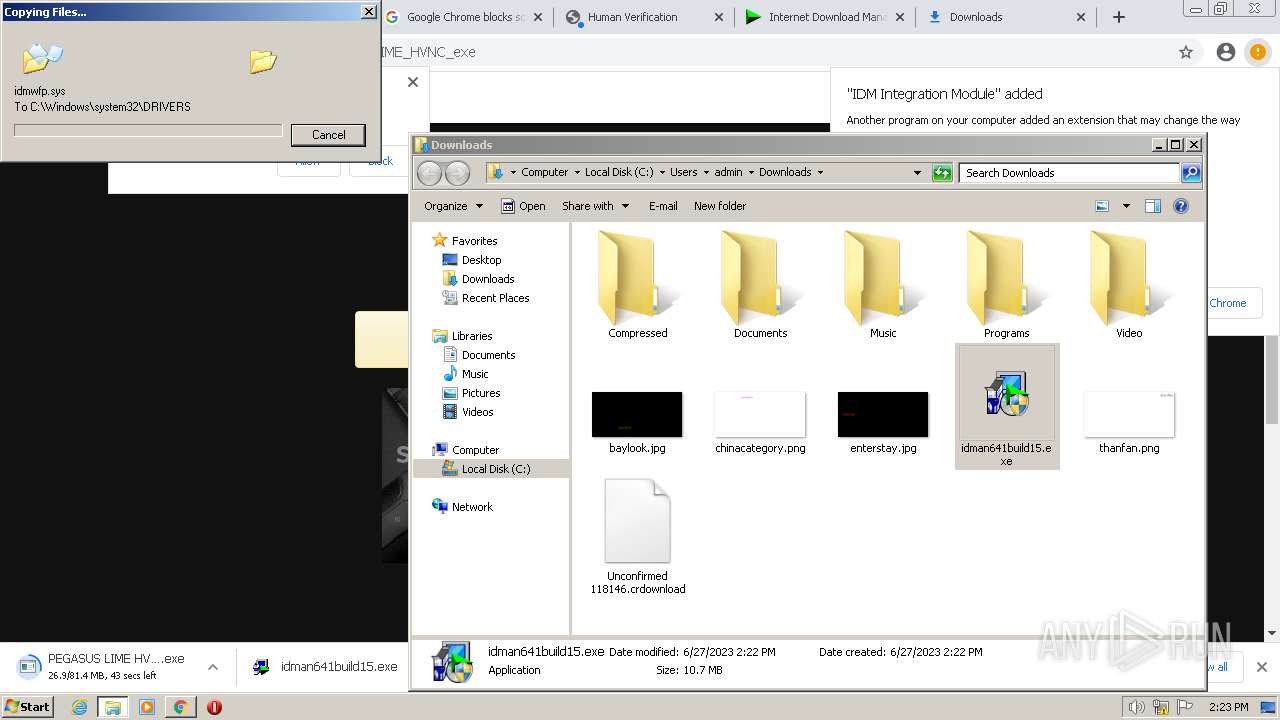Open the view options dropdown arrow
This screenshot has height=720, width=1280.
click(1126, 206)
